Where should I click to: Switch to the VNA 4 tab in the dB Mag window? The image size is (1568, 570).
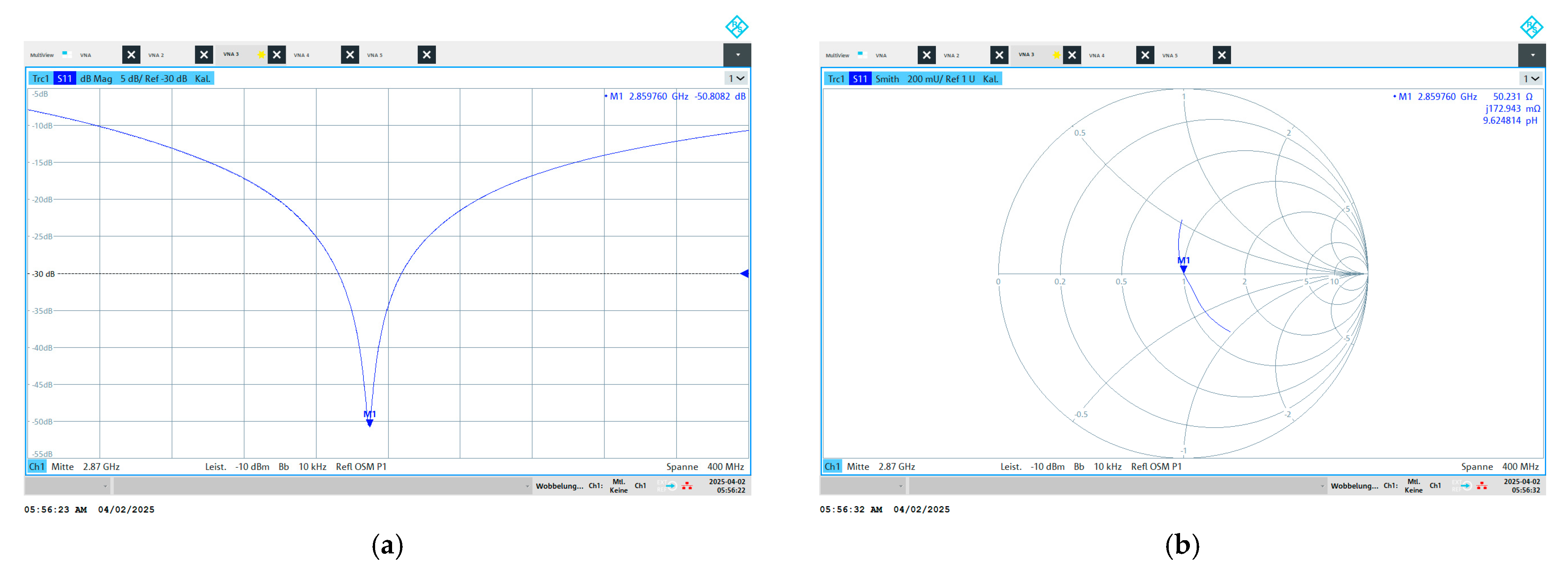302,55
